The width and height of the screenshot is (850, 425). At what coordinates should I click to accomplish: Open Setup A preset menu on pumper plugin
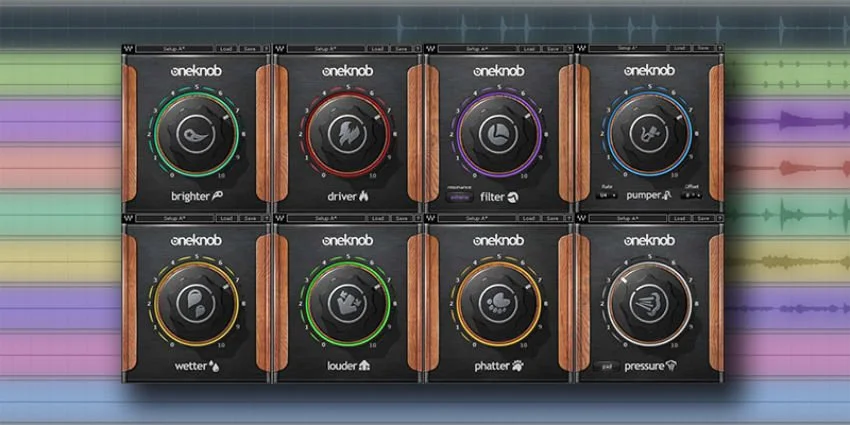[628, 49]
